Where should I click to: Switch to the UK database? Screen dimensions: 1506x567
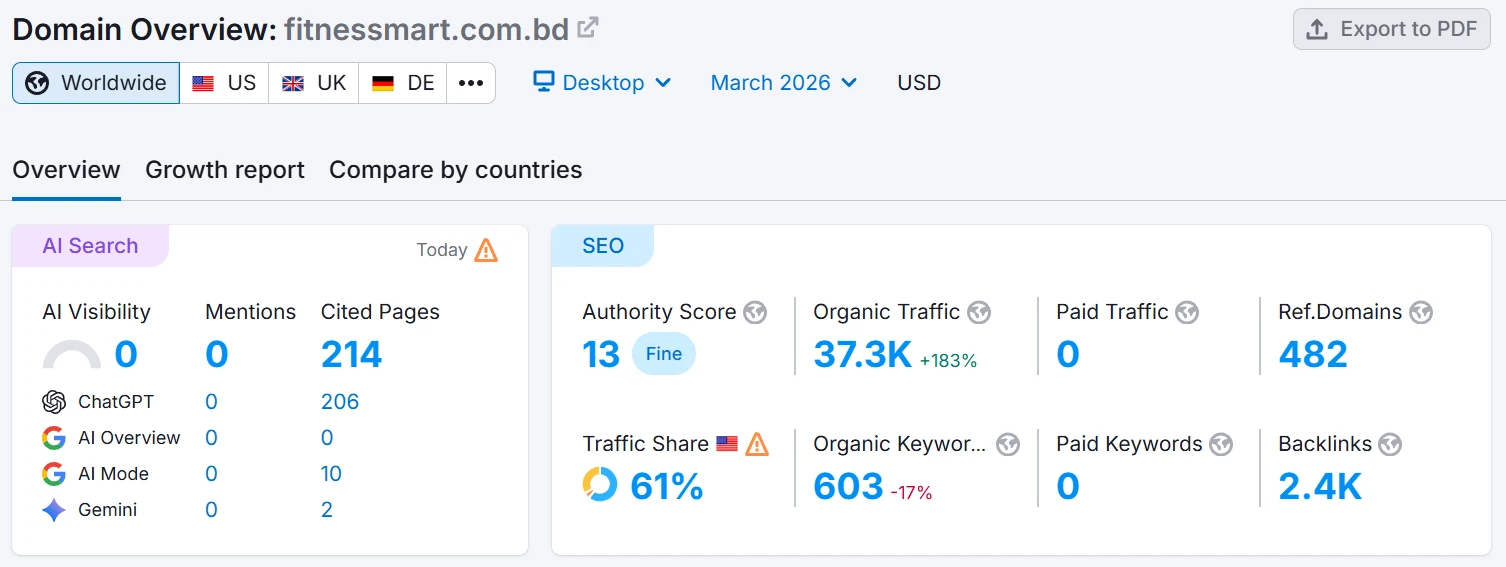point(313,83)
